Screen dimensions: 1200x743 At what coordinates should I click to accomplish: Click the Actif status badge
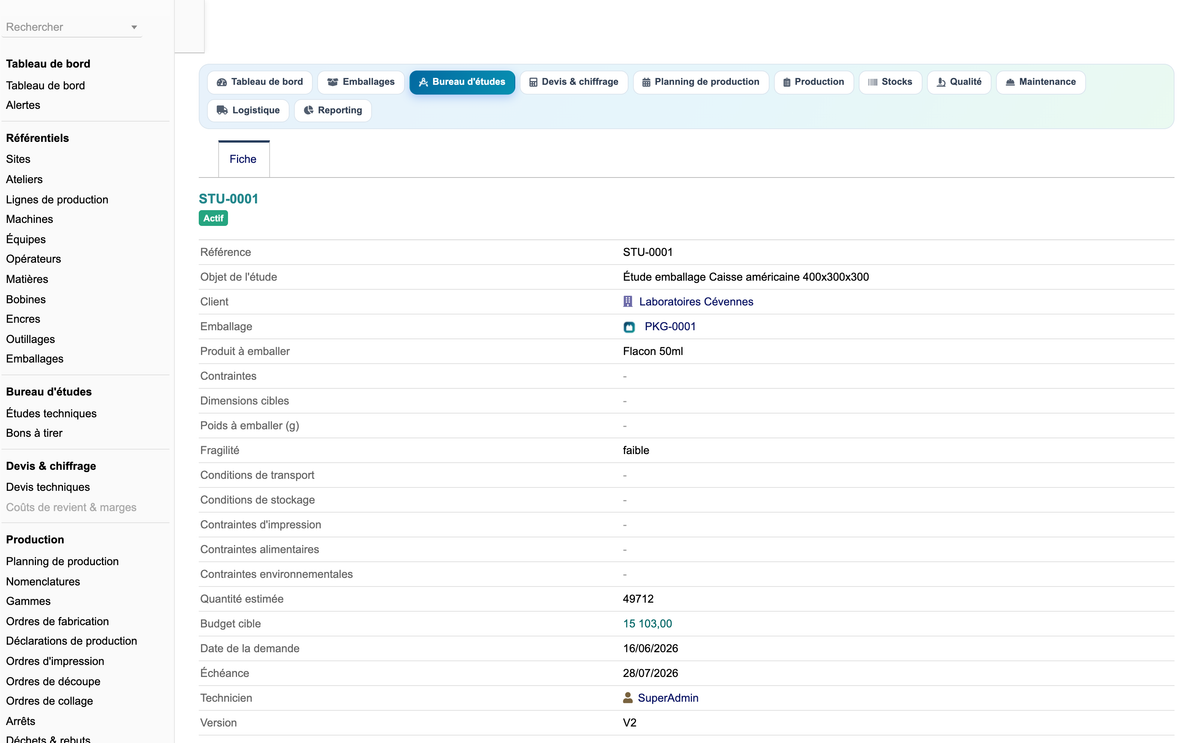tap(213, 218)
